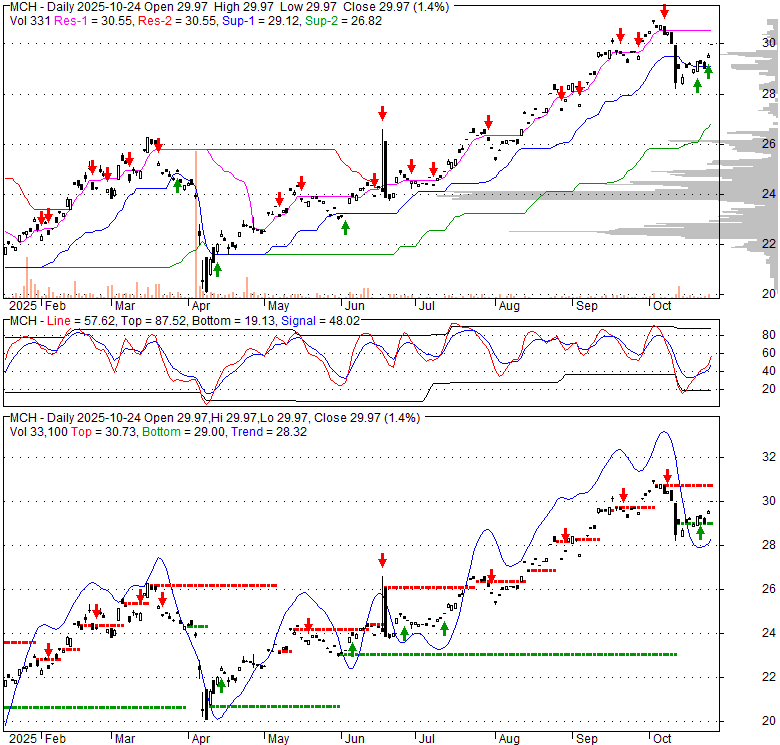This screenshot has height=745, width=780.
Task: Click the green up arrow at the April low in the bottom chart
Action: (x=219, y=685)
